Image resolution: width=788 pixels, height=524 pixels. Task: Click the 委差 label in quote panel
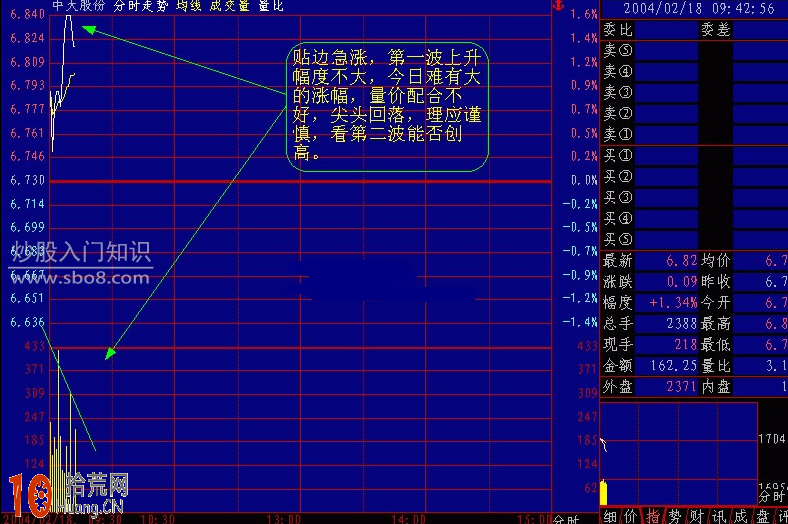tap(716, 30)
